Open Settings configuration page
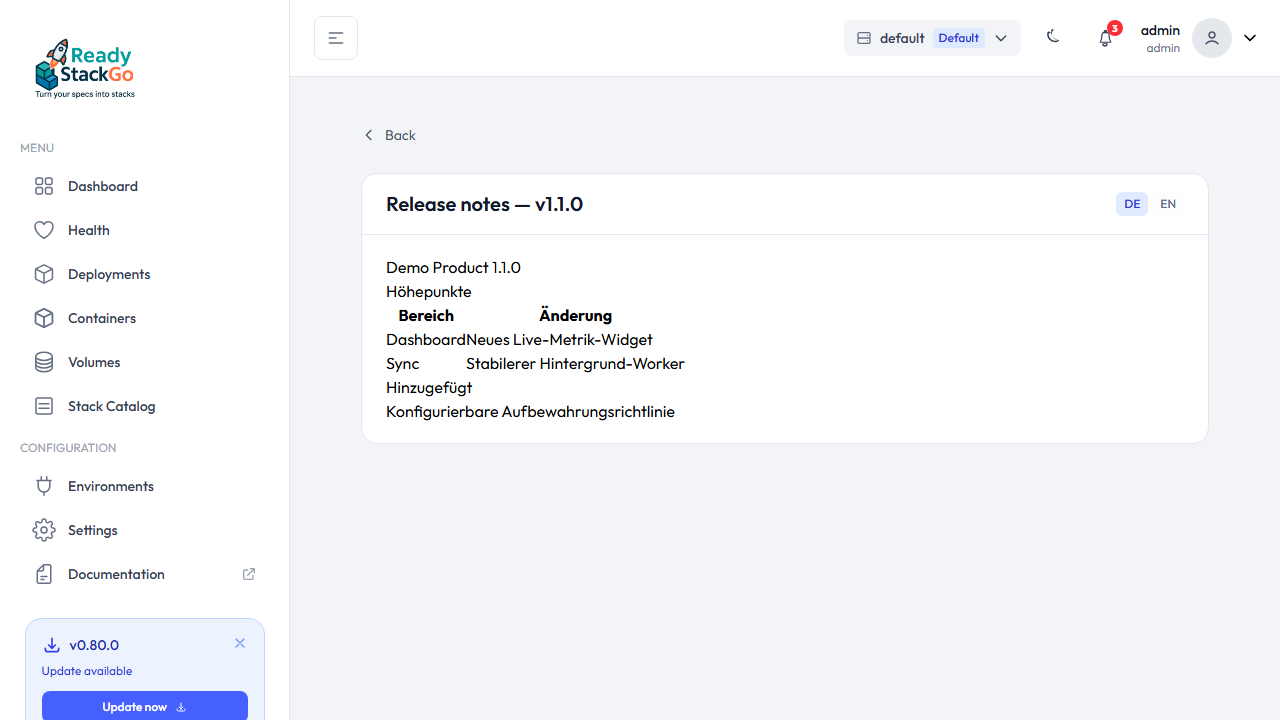This screenshot has width=1280, height=720. (x=145, y=530)
